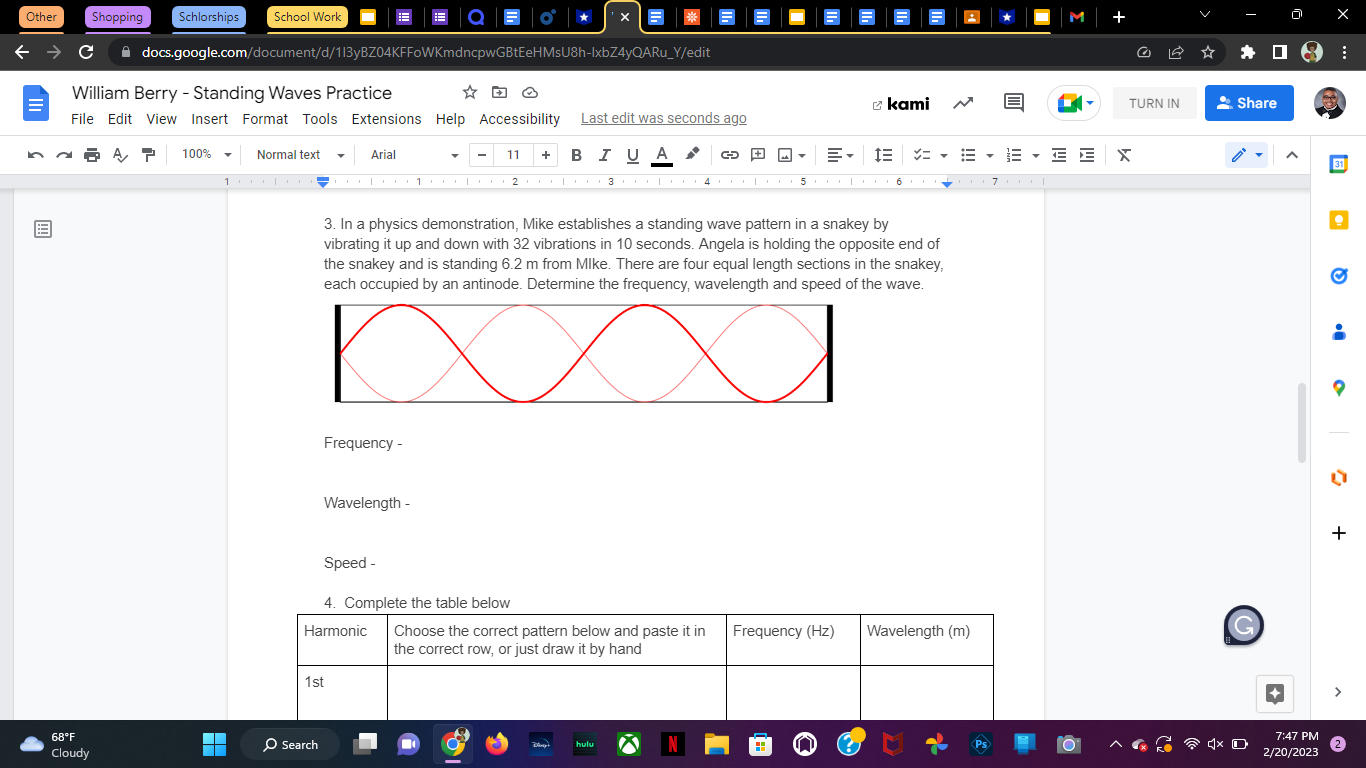Open Google Maps side panel

1339,388
